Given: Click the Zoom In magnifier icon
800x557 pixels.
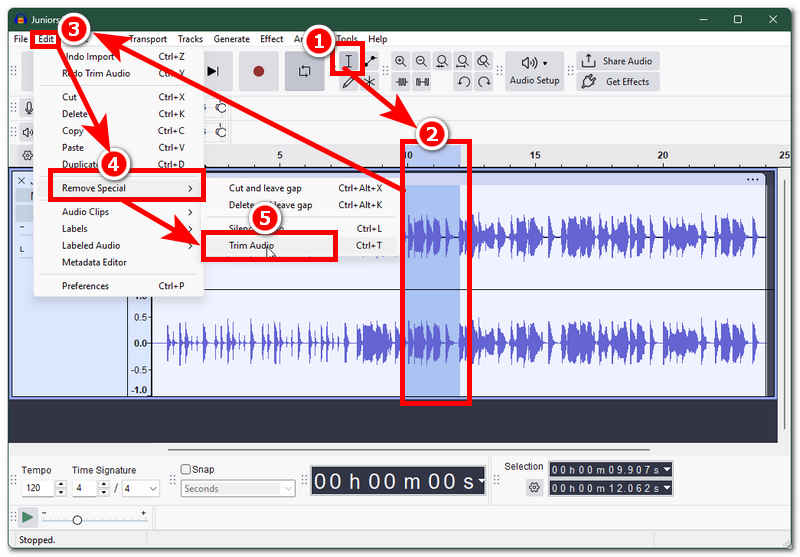Looking at the screenshot, I should [x=401, y=61].
